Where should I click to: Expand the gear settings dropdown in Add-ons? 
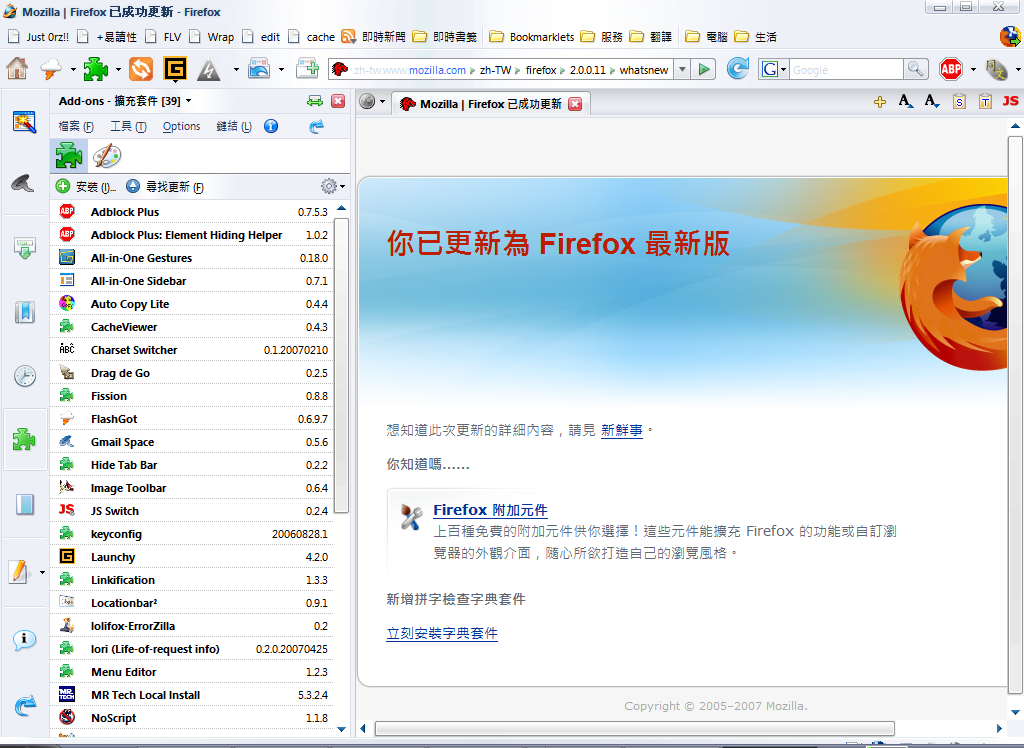tap(332, 186)
